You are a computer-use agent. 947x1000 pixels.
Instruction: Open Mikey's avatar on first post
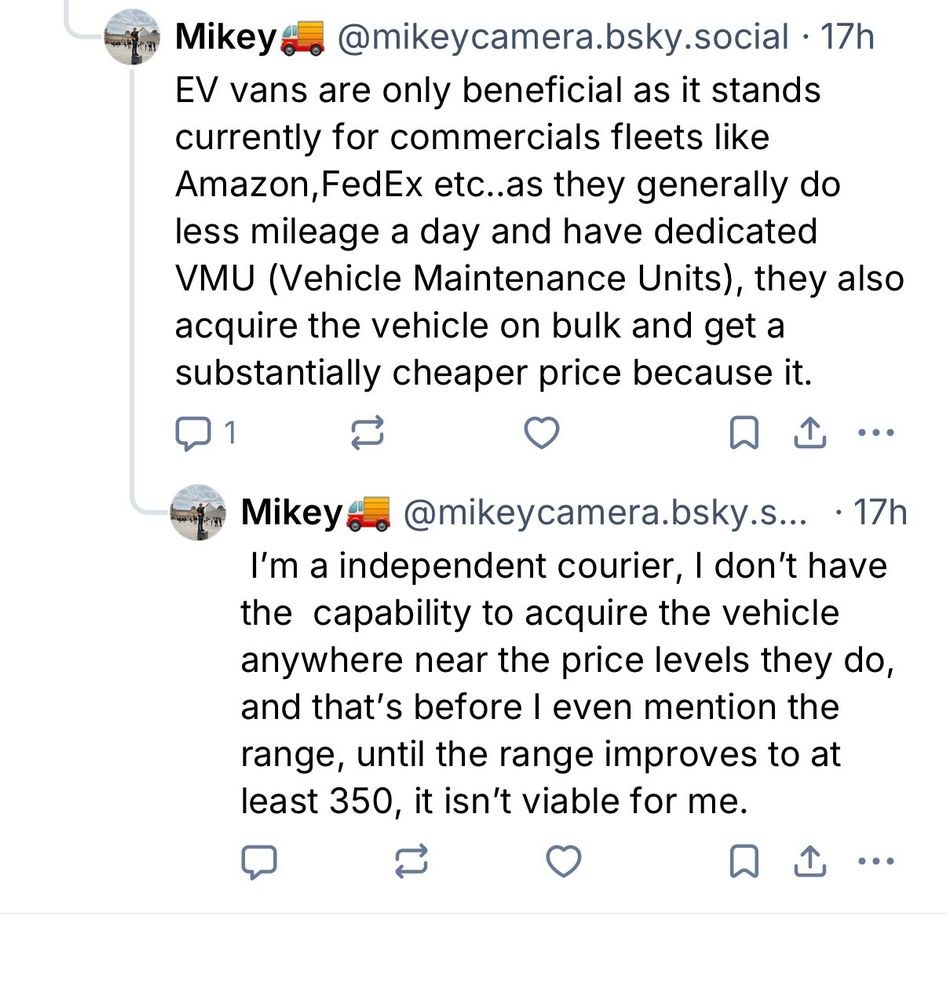point(131,37)
